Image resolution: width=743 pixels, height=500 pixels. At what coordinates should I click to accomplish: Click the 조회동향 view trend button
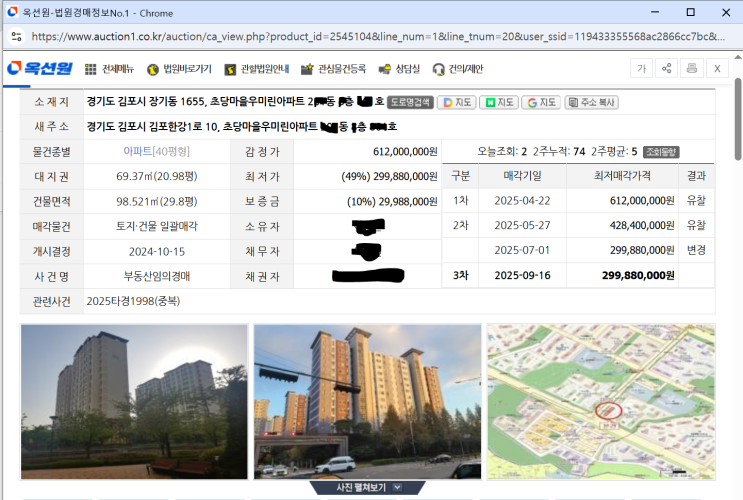coord(661,151)
